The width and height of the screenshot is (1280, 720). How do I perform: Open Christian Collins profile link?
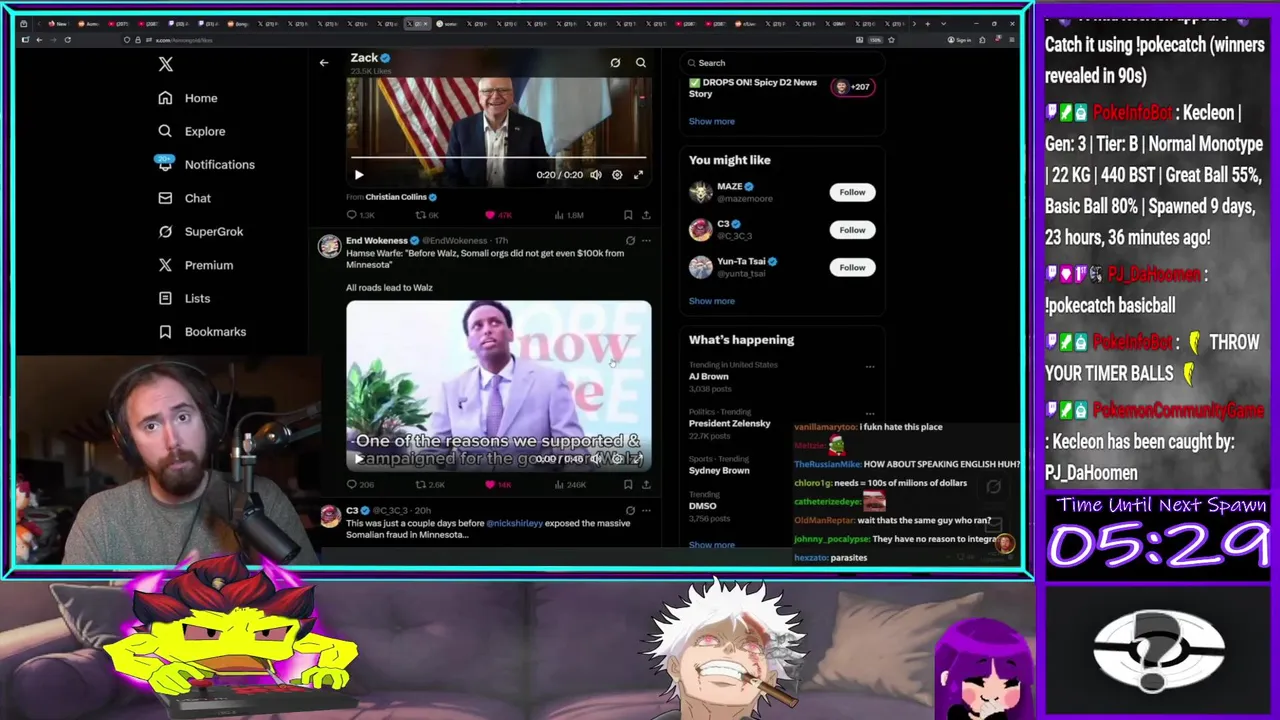396,197
